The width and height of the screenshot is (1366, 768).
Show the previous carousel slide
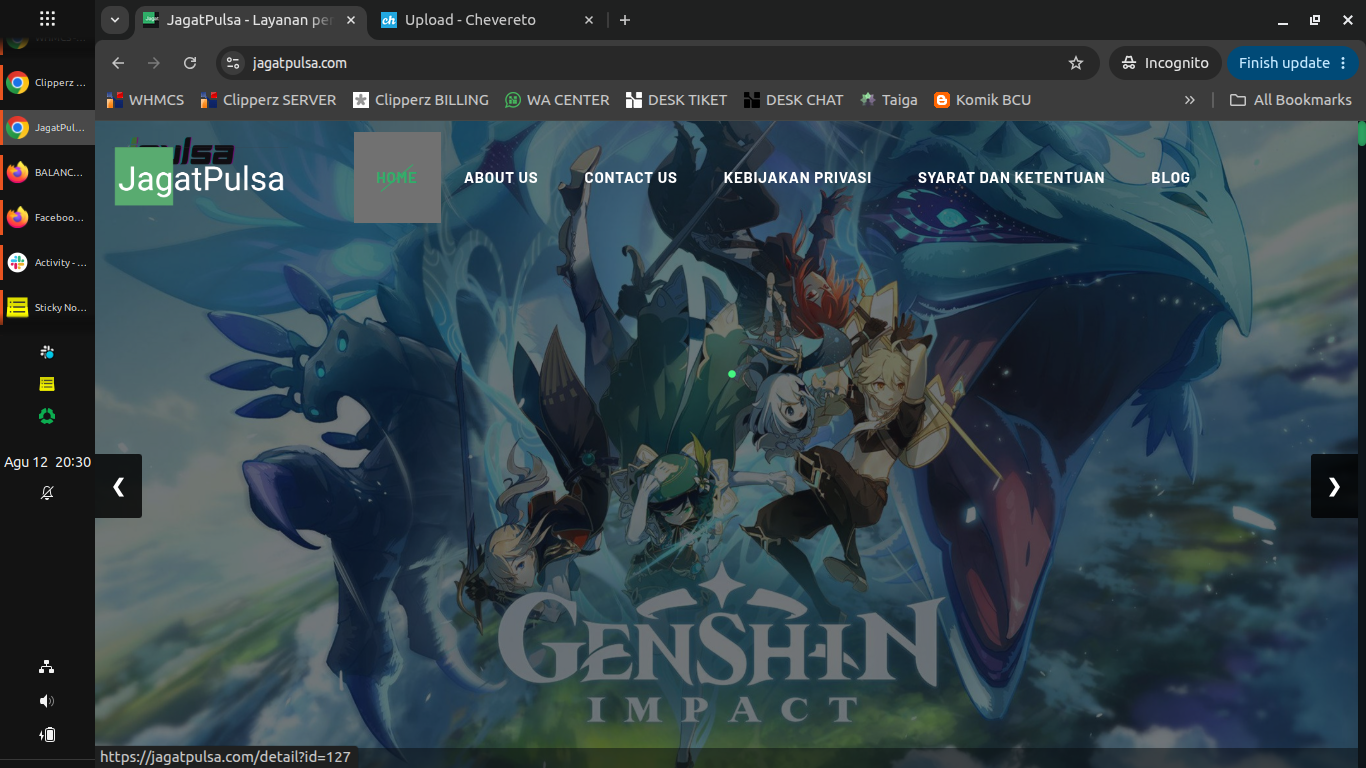point(118,486)
